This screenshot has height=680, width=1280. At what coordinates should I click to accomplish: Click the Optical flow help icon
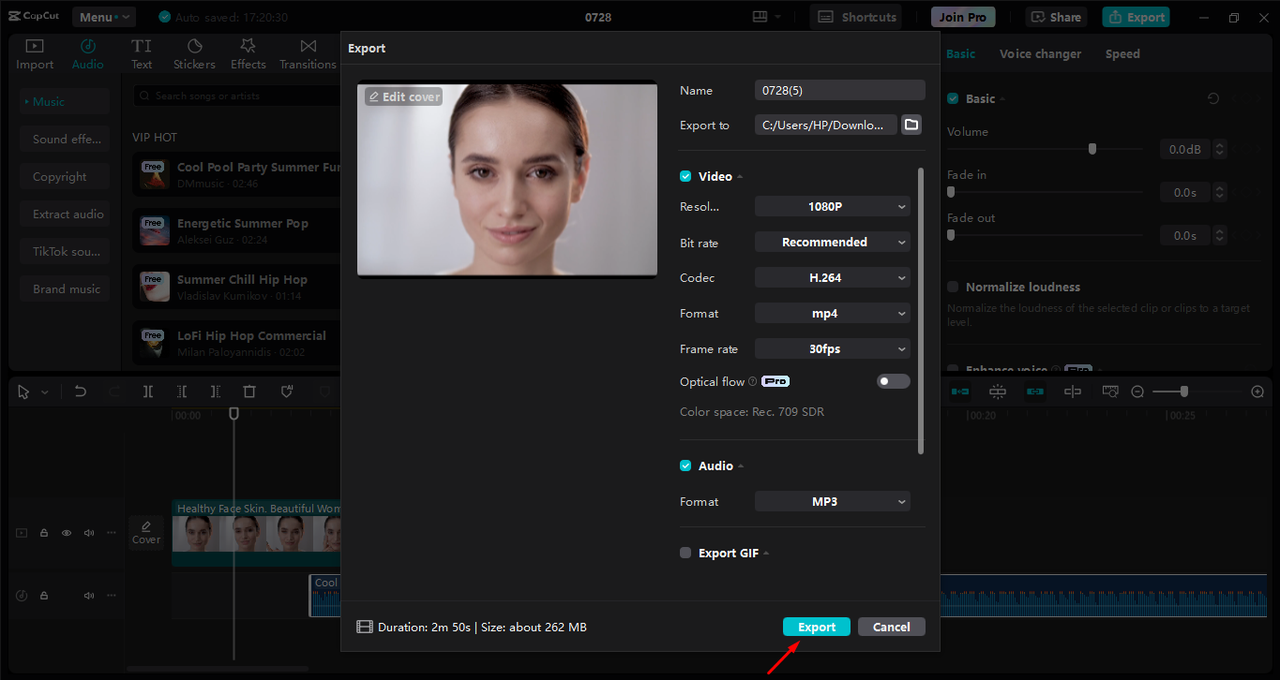(753, 382)
